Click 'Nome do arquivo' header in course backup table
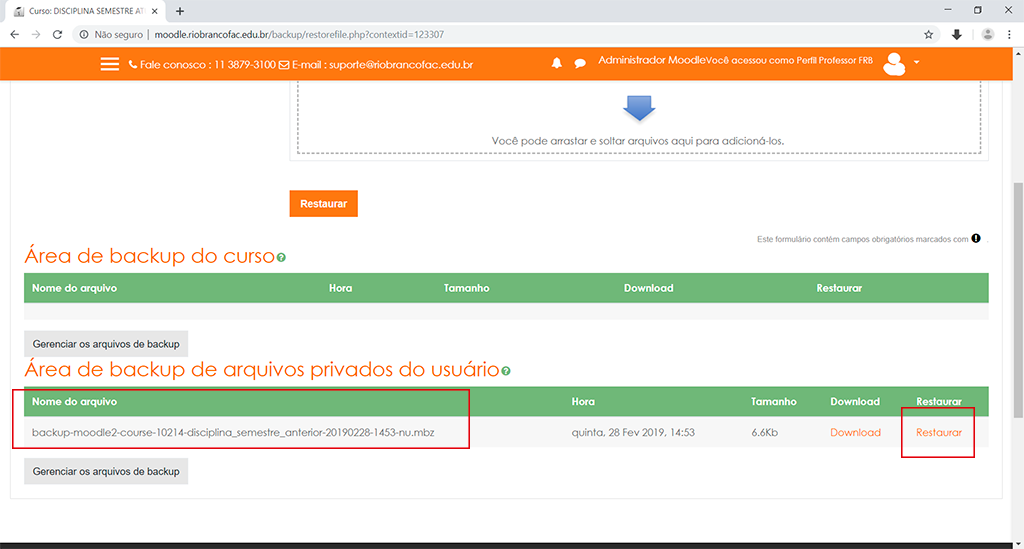This screenshot has width=1024, height=549. pos(74,288)
